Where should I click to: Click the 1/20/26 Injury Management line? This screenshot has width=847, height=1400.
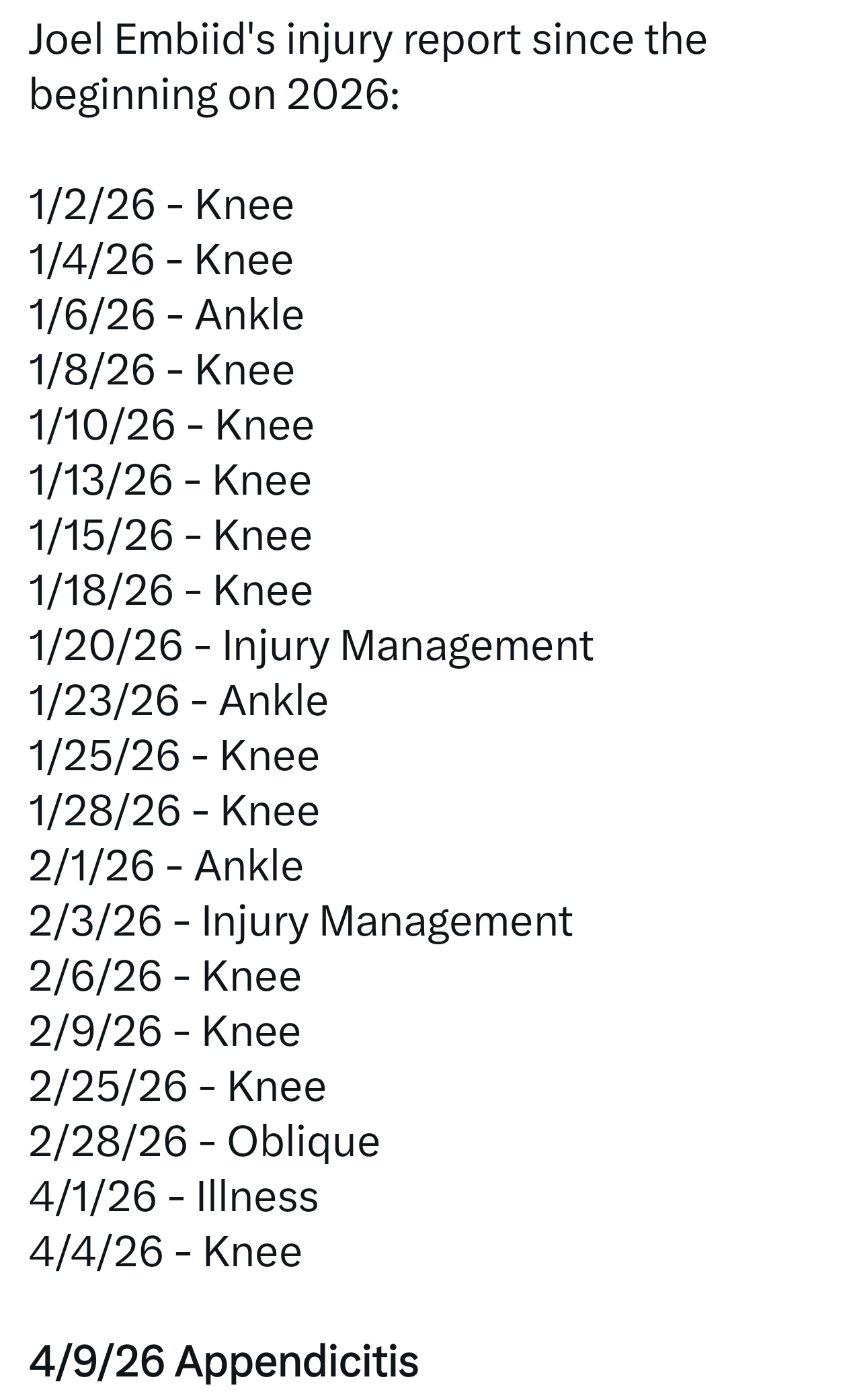click(x=311, y=645)
